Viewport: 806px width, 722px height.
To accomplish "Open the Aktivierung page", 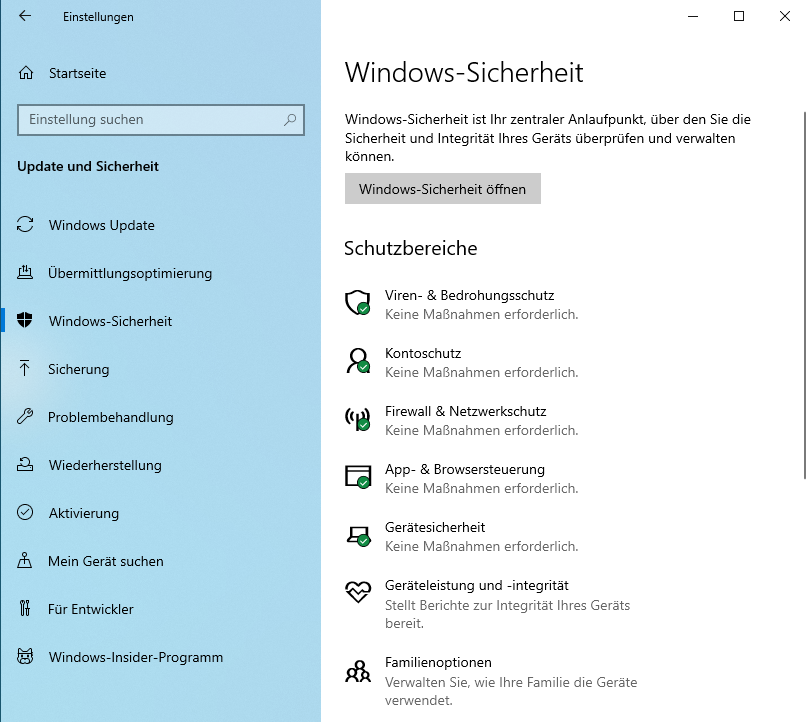I will [160, 513].
